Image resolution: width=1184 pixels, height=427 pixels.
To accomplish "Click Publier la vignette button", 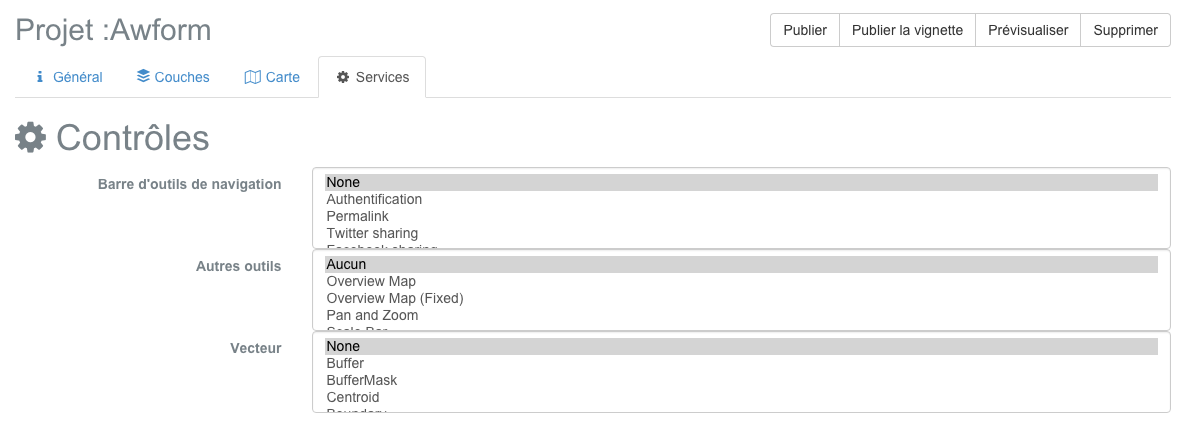I will coord(908,30).
